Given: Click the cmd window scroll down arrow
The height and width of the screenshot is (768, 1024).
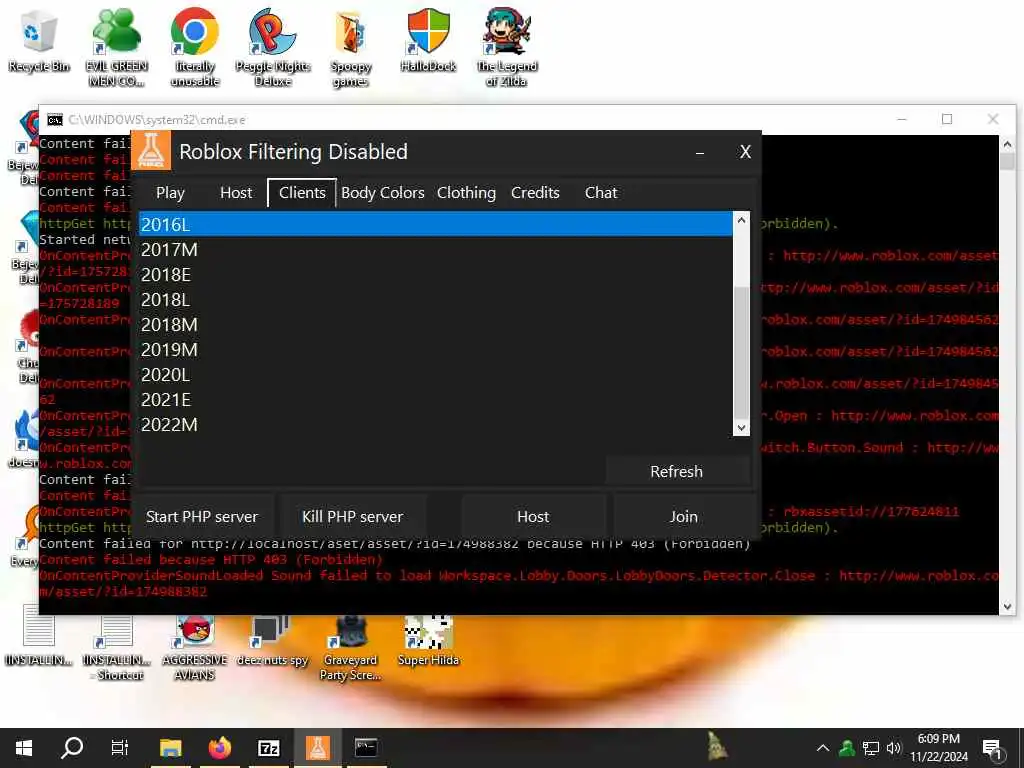Looking at the screenshot, I should pyautogui.click(x=1007, y=606).
